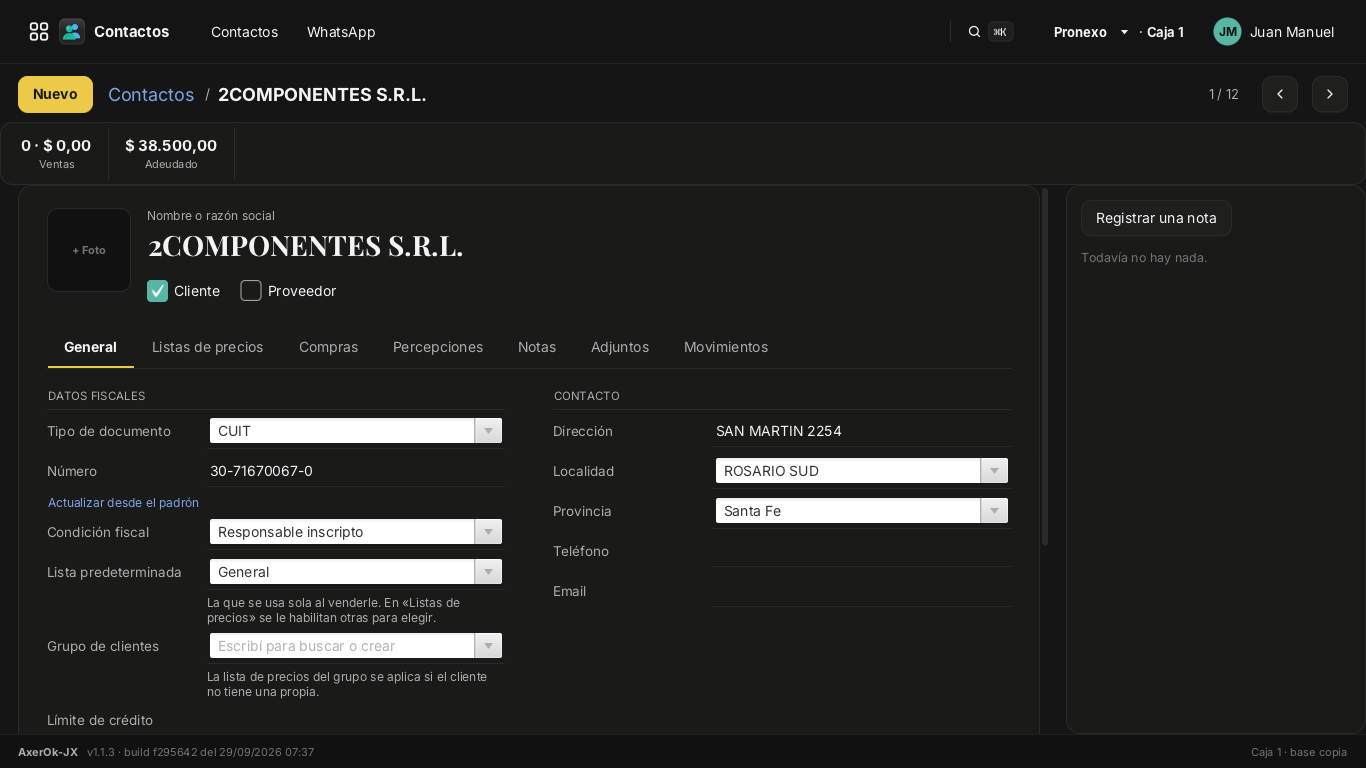Open the Notas tab
Screen dimensions: 1366x768
[x=537, y=347]
